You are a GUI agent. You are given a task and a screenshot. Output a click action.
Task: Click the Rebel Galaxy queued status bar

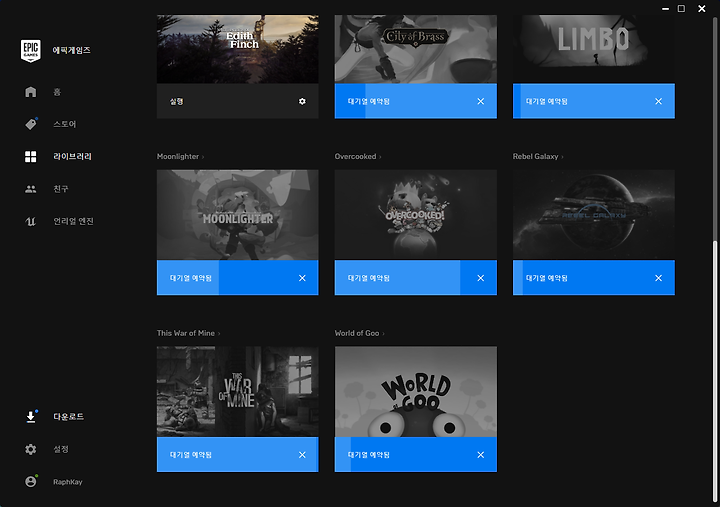tap(594, 278)
